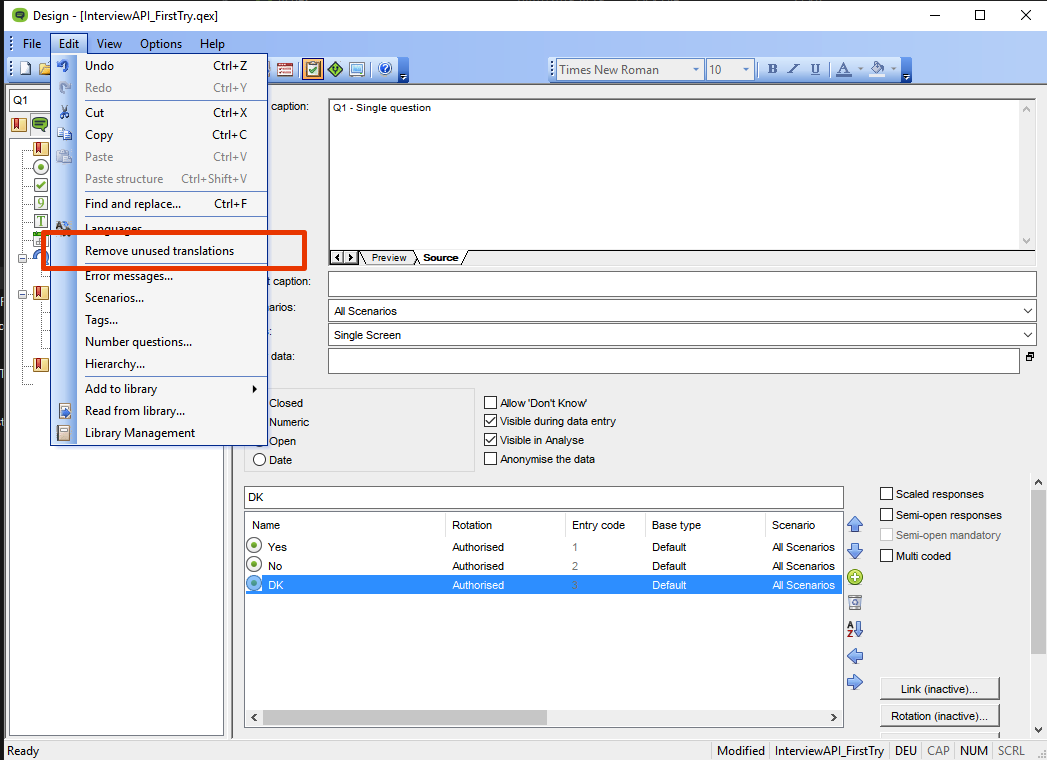
Task: Open Error messages from the Edit menu
Action: click(160, 276)
